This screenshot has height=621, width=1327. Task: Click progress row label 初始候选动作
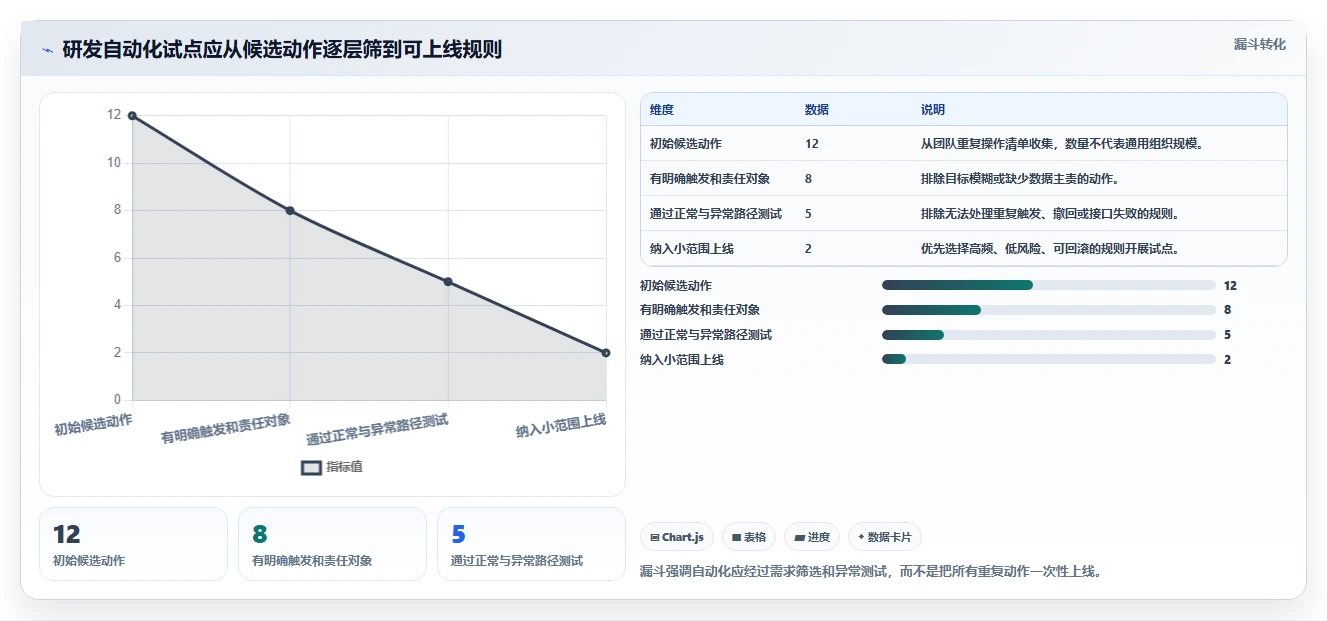coord(676,286)
